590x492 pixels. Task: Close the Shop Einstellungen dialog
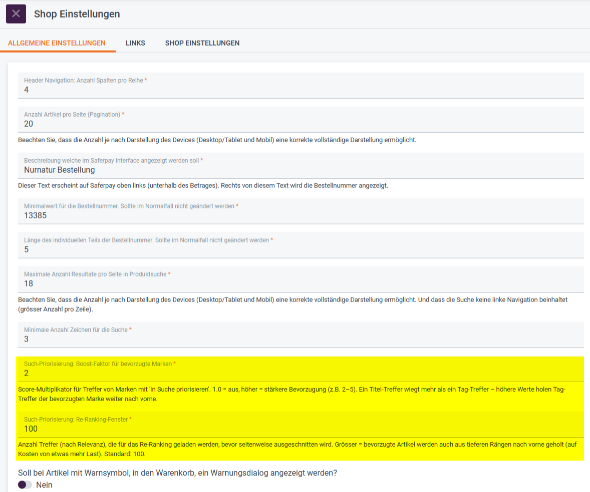click(16, 14)
